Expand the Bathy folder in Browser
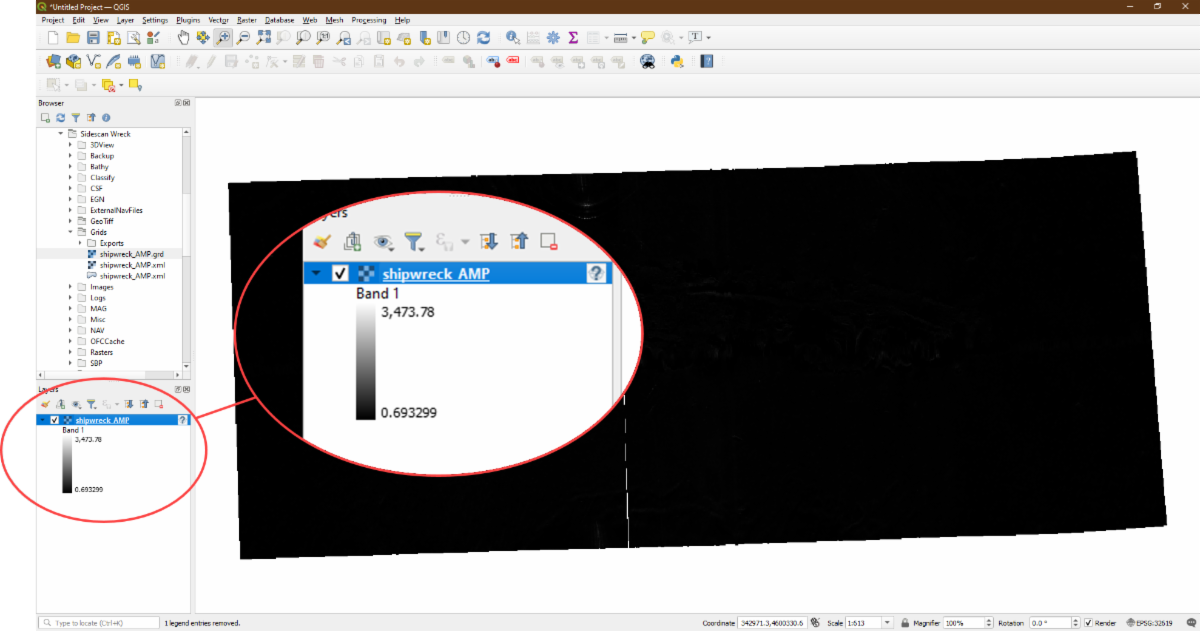Screen dimensions: 1200x631 pyautogui.click(x=71, y=167)
